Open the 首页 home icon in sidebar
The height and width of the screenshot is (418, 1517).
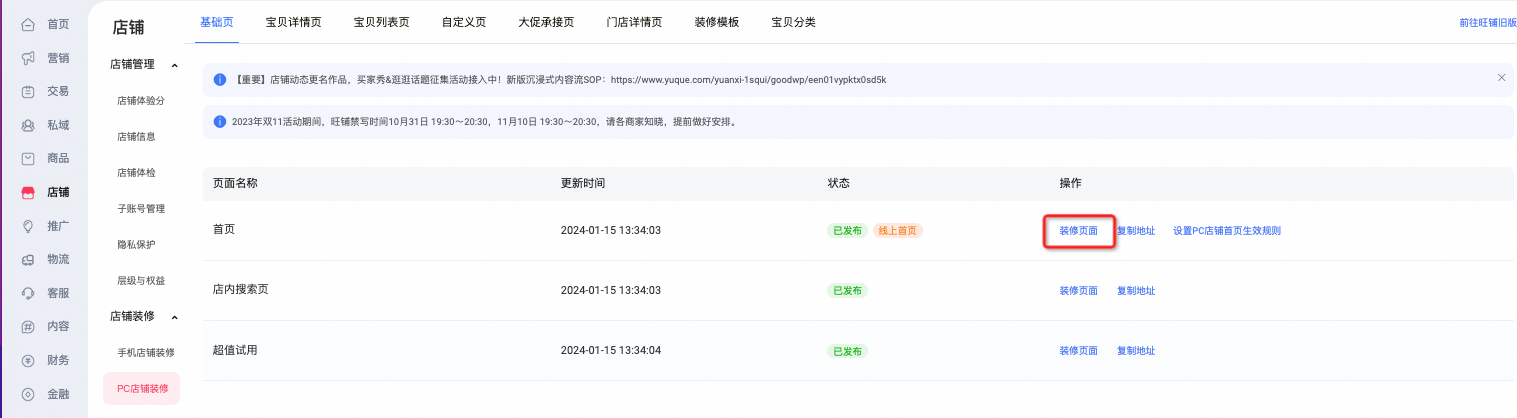[28, 24]
